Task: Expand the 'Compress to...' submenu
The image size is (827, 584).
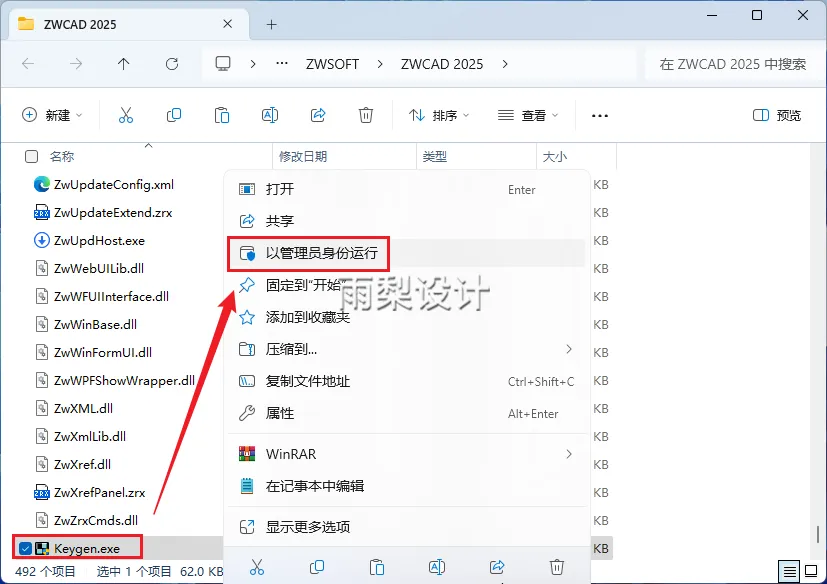Action: pyautogui.click(x=569, y=349)
